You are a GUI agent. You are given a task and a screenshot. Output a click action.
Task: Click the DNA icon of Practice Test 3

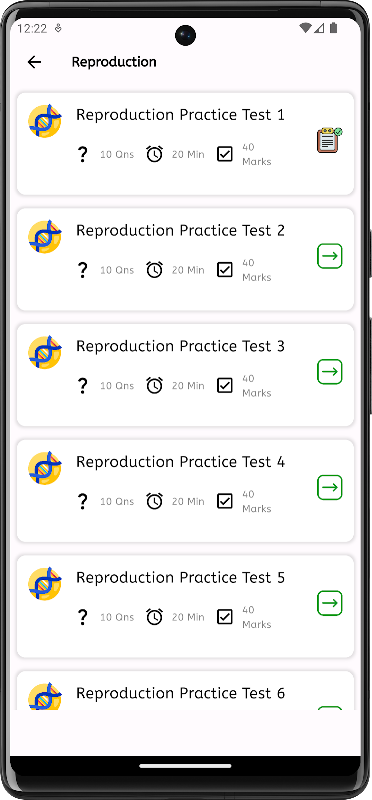pyautogui.click(x=45, y=353)
